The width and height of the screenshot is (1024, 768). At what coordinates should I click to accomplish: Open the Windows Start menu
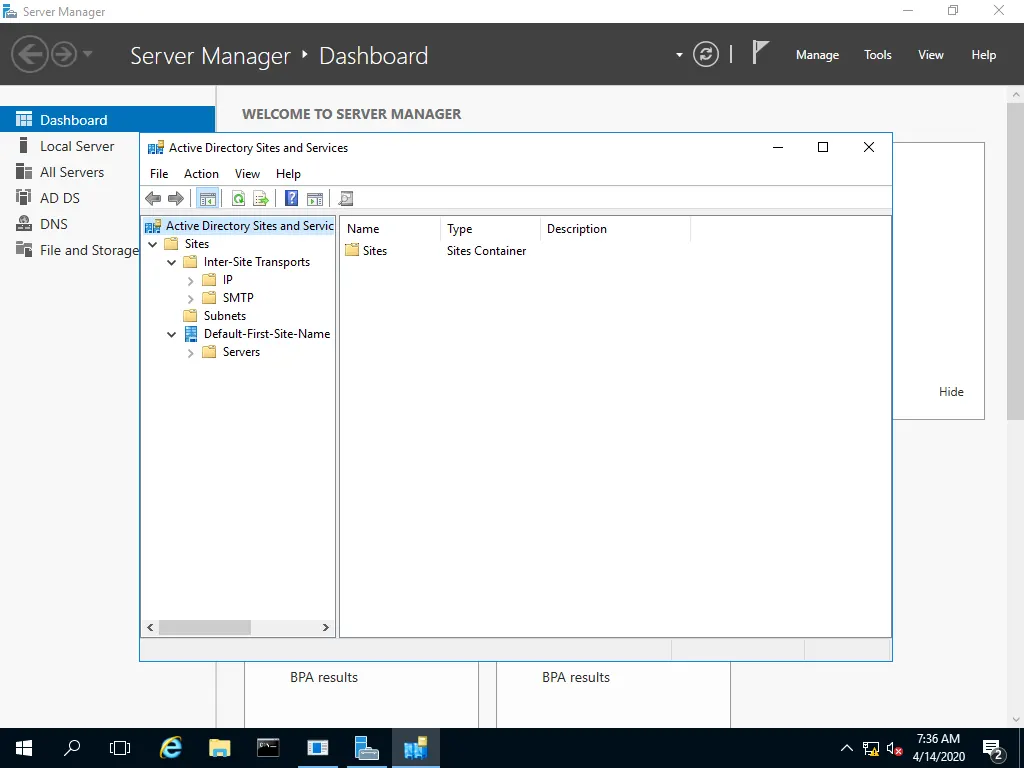[x=24, y=748]
